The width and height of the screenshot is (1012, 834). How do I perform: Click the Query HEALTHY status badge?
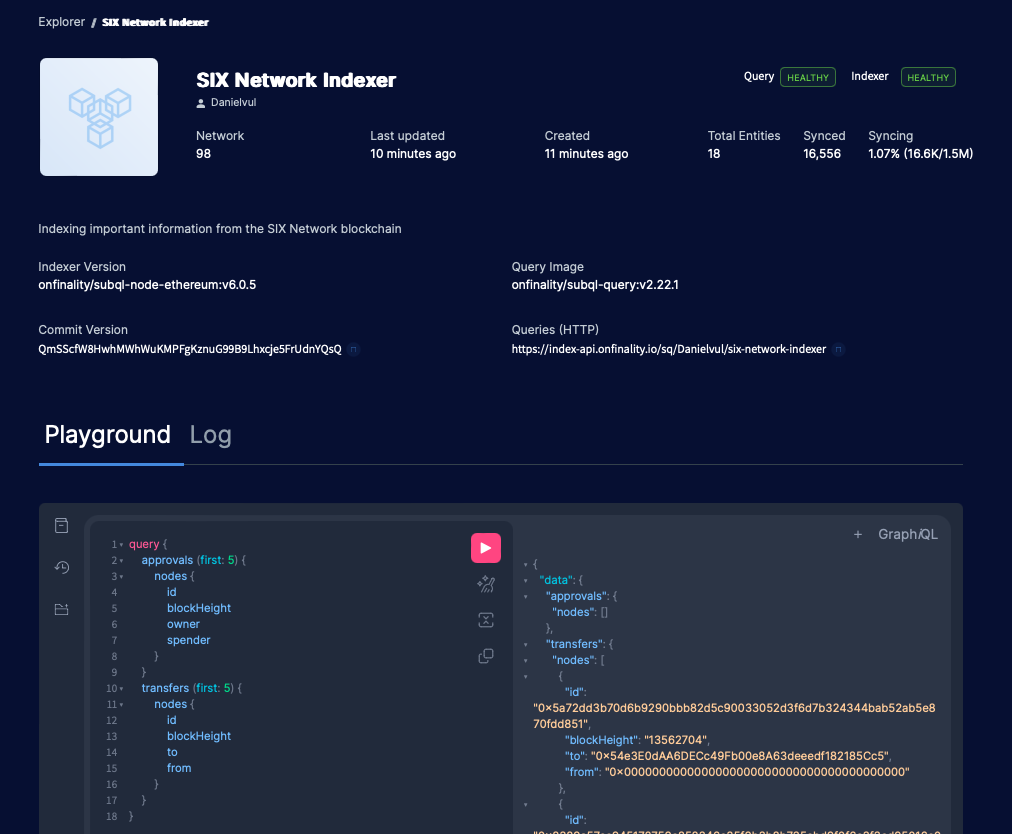click(807, 77)
